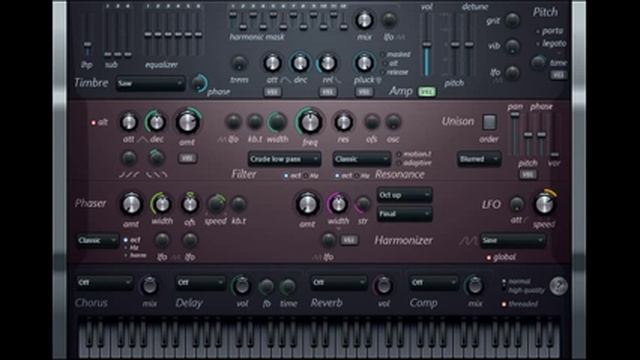The width and height of the screenshot is (640, 360).
Task: Click the Pitch vib knob
Action: [x=512, y=47]
